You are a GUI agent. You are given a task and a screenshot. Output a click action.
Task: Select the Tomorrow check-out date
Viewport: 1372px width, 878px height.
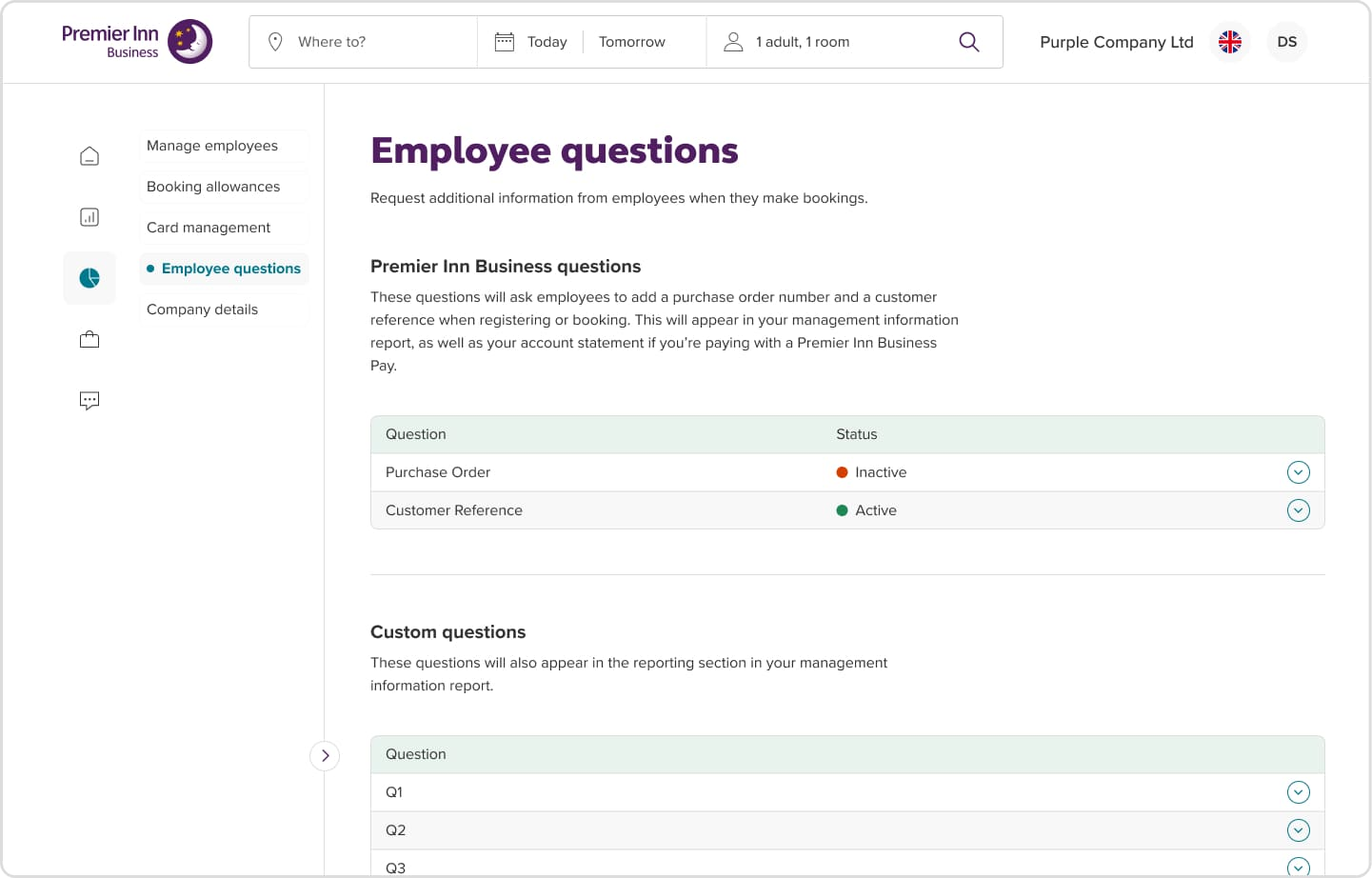(632, 42)
